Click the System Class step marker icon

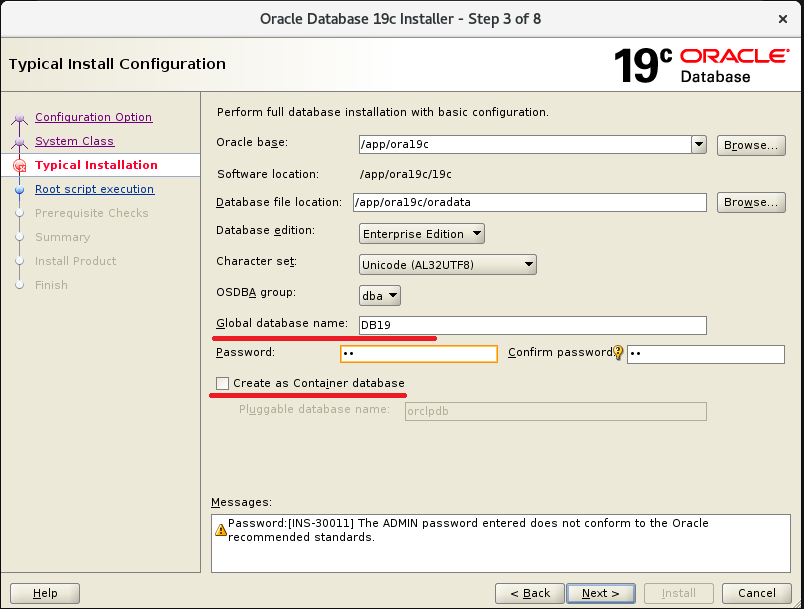20,142
